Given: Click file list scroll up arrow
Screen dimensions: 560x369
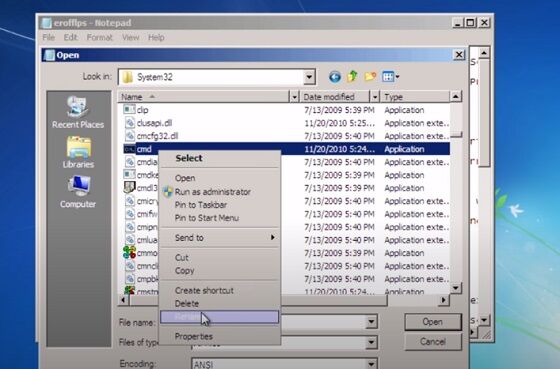Looking at the screenshot, I should (456, 96).
